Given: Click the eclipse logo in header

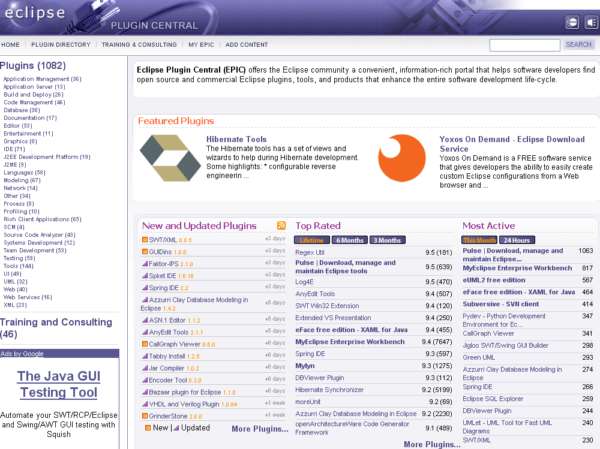Looking at the screenshot, I should pos(35,13).
